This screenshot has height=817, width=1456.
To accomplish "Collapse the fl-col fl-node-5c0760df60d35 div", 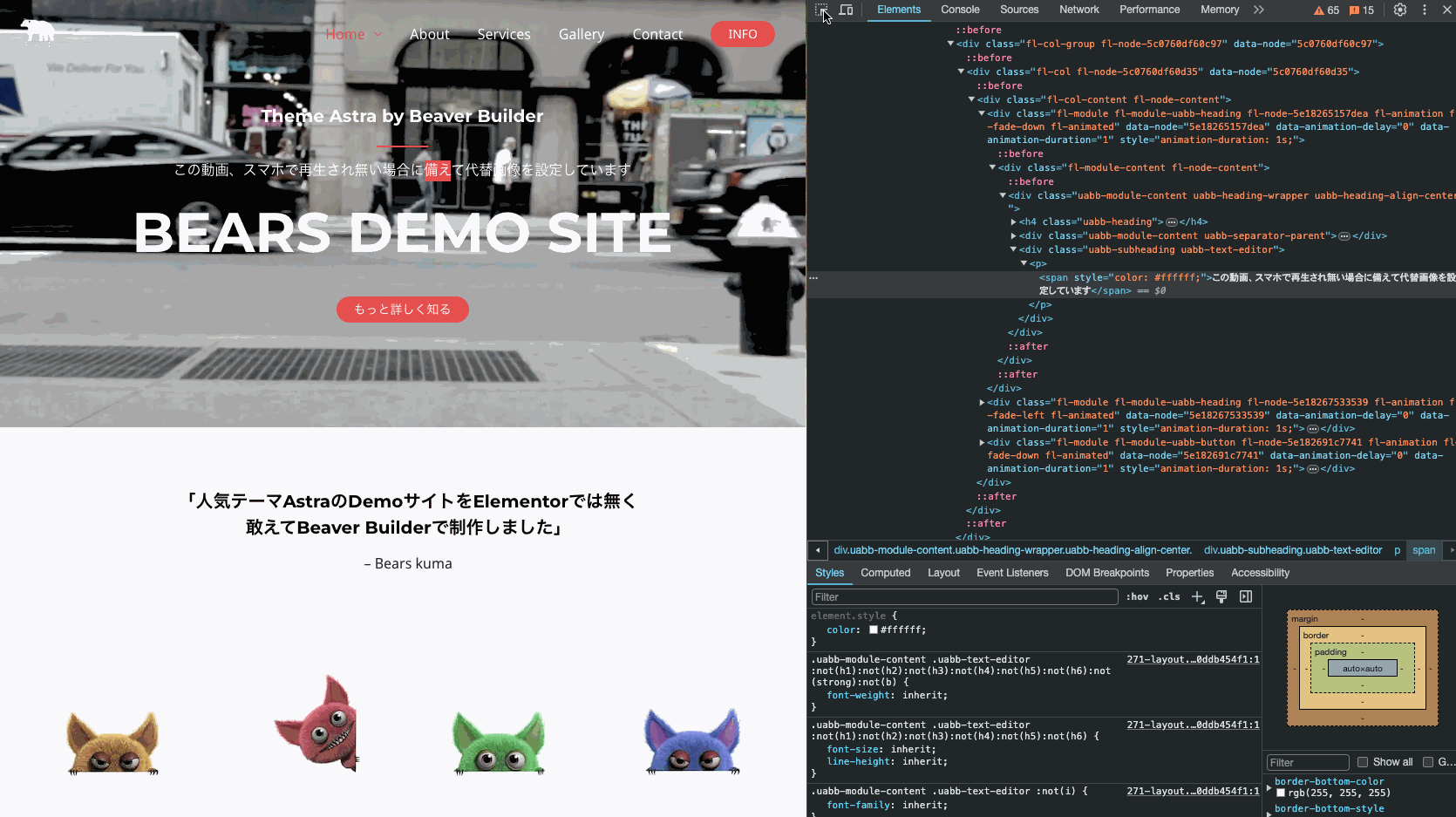I will (x=961, y=71).
